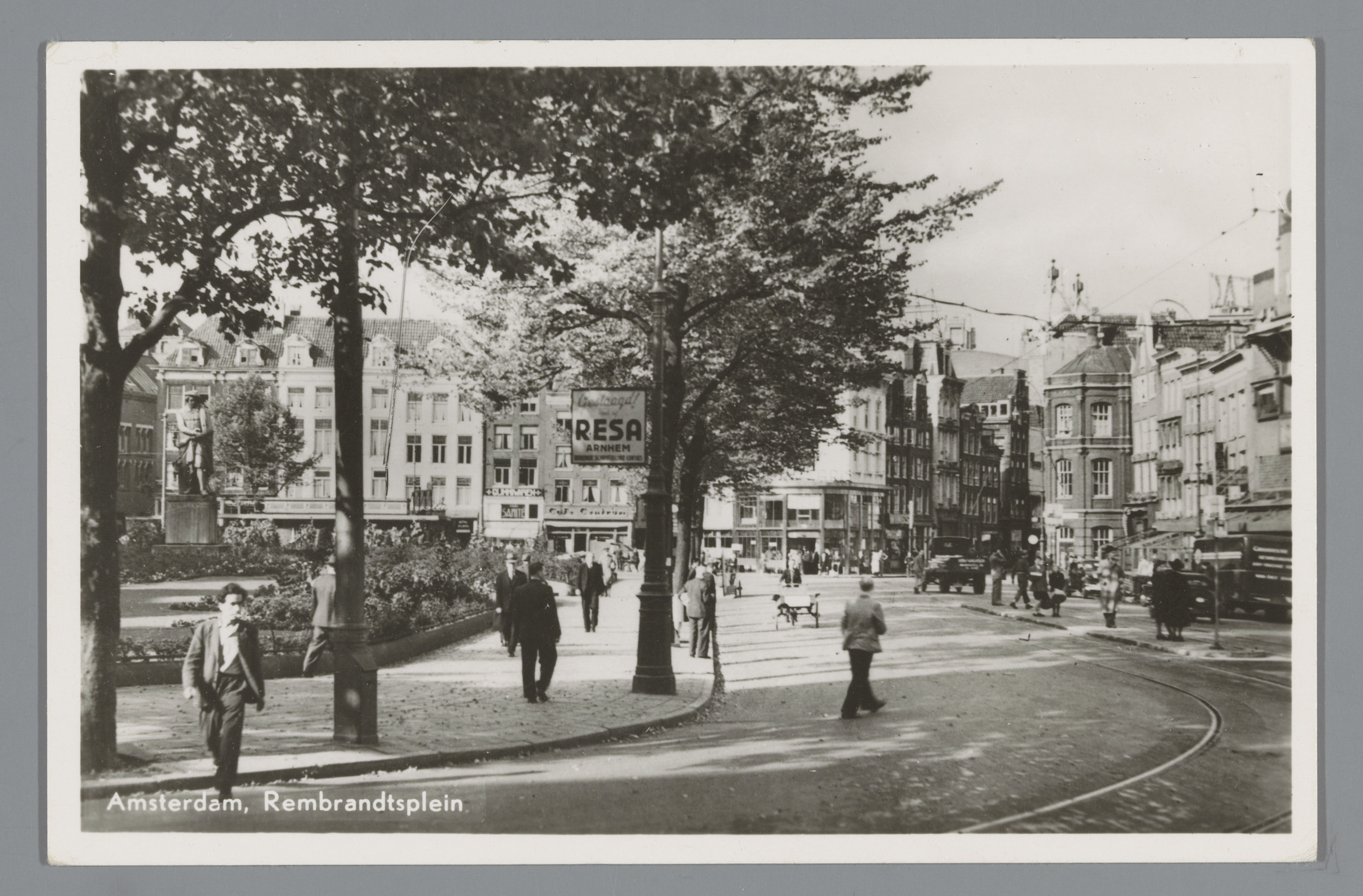Click the Rembrandt statue on its pedestal
The height and width of the screenshot is (896, 1363).
[194, 444]
